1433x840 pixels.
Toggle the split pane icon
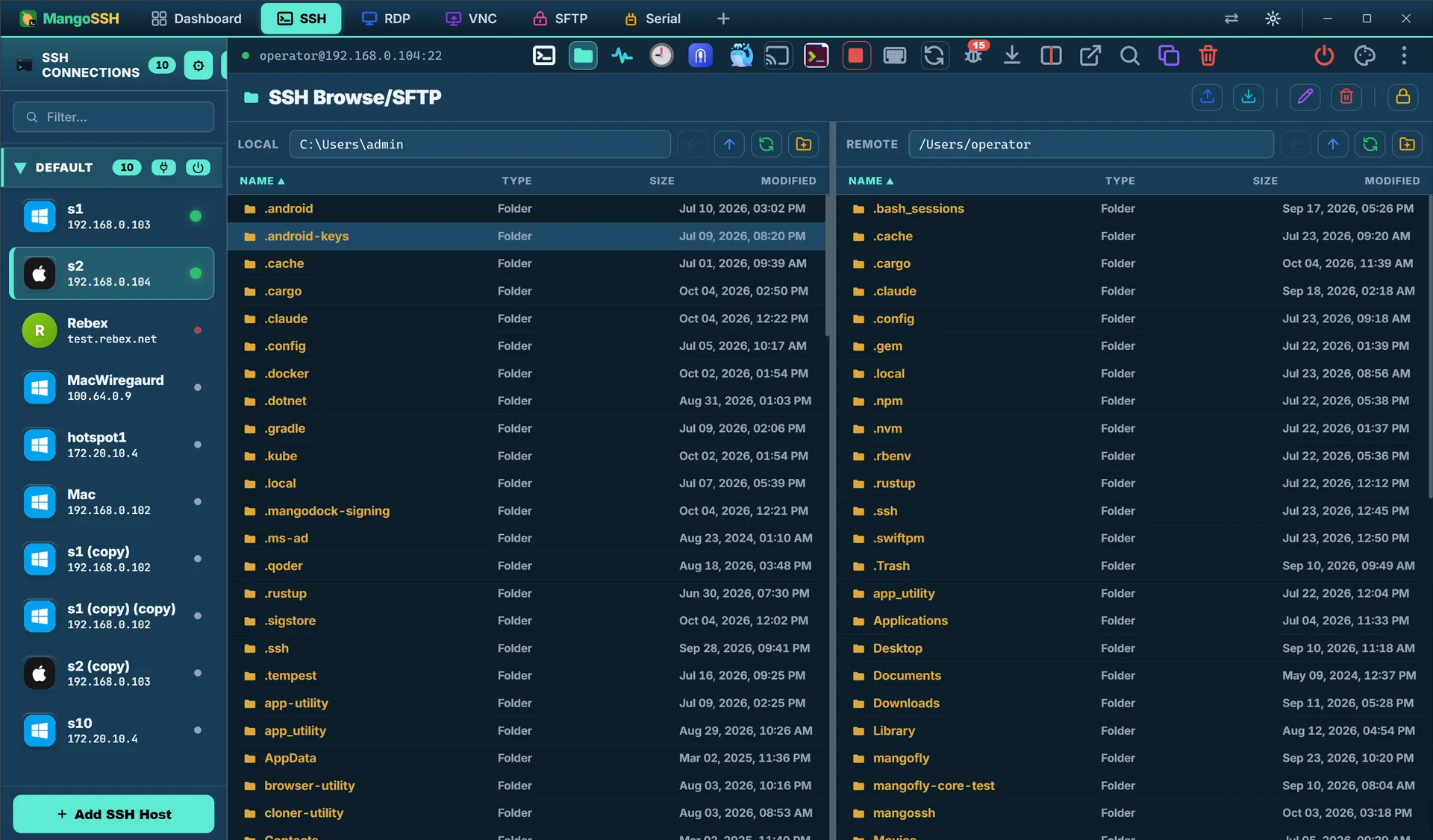click(x=1051, y=56)
